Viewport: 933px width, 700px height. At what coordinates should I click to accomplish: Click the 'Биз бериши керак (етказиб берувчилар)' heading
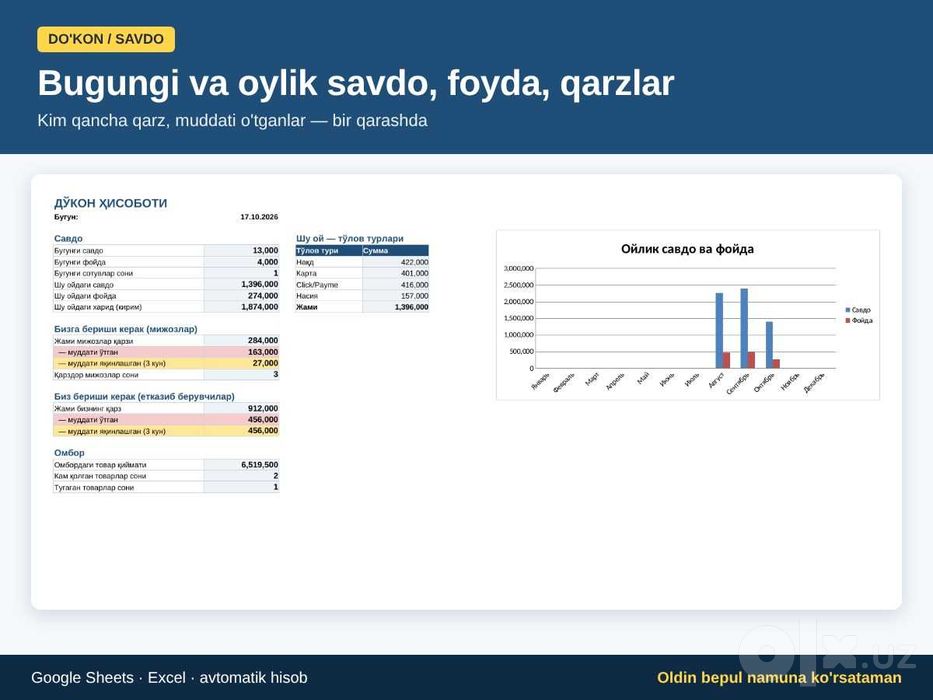click(x=144, y=396)
